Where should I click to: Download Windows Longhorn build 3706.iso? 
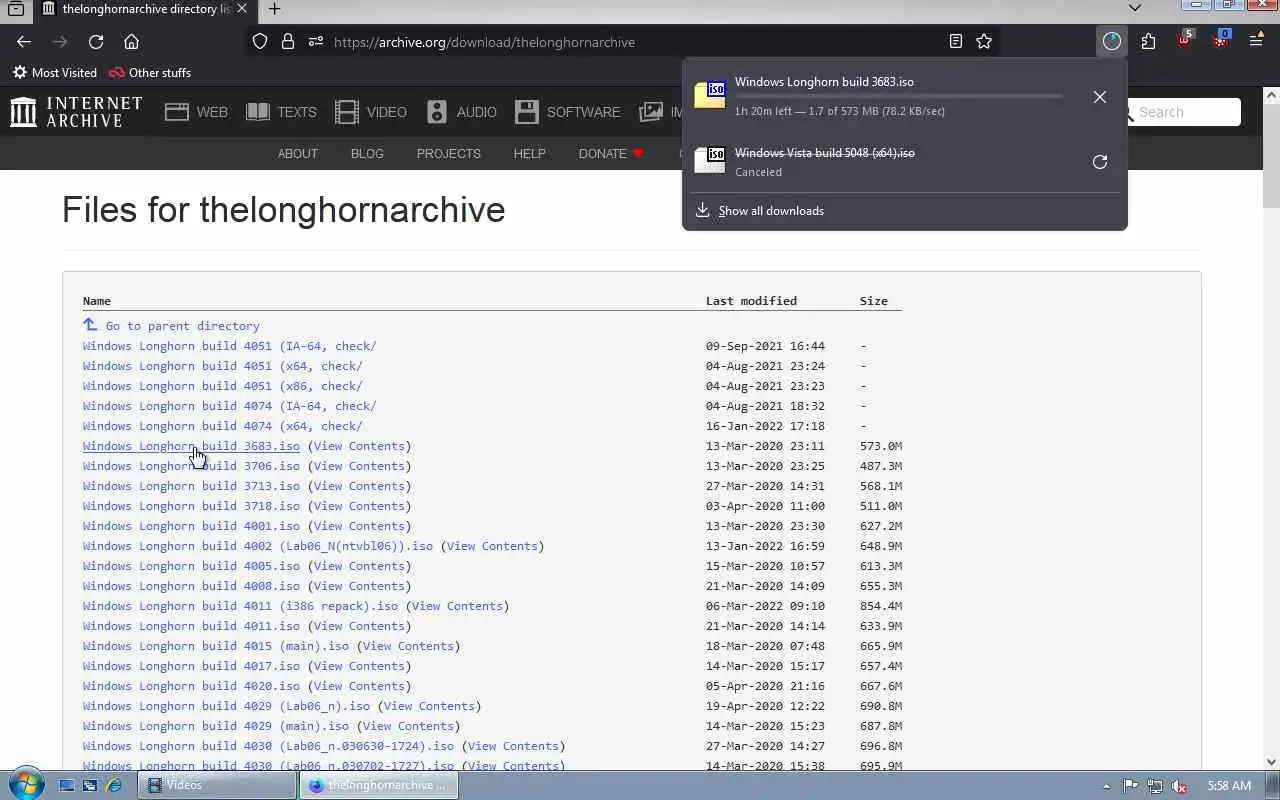point(191,466)
